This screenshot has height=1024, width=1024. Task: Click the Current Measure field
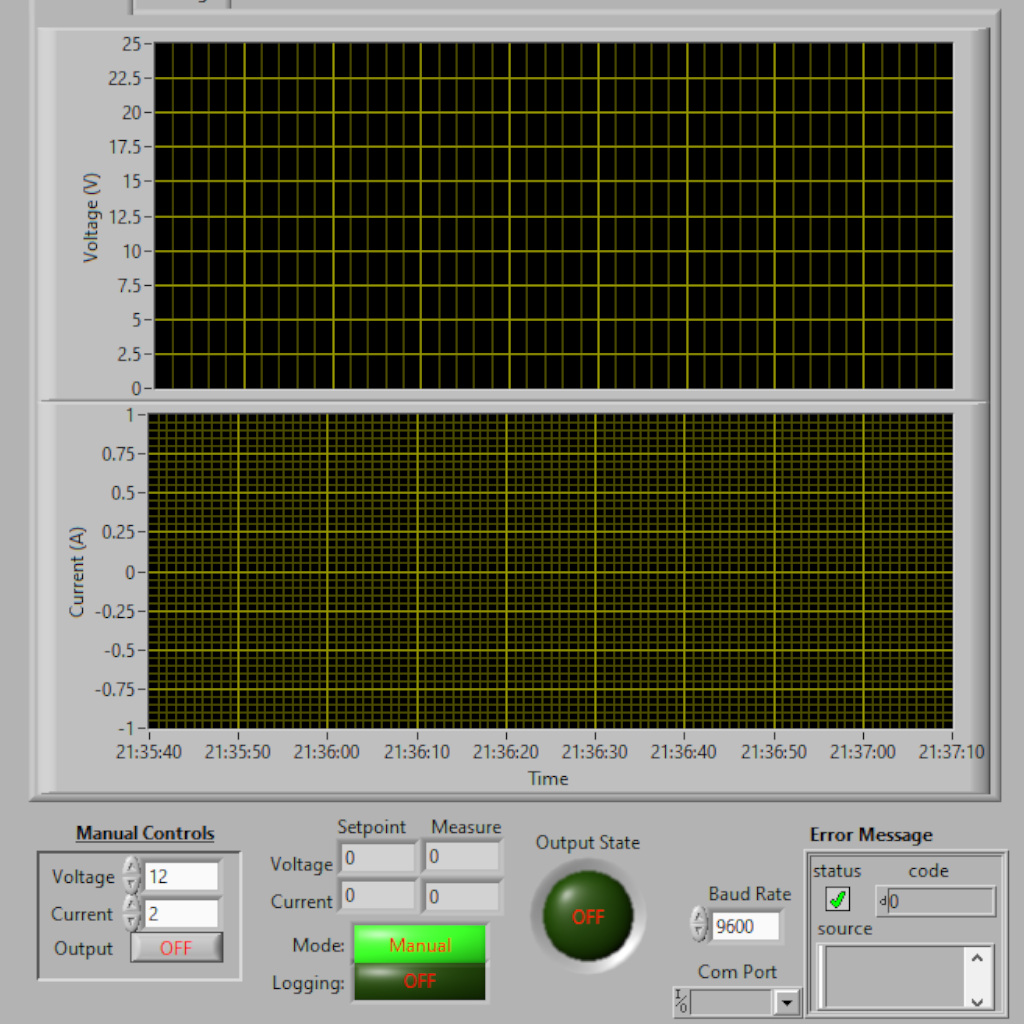click(x=462, y=895)
